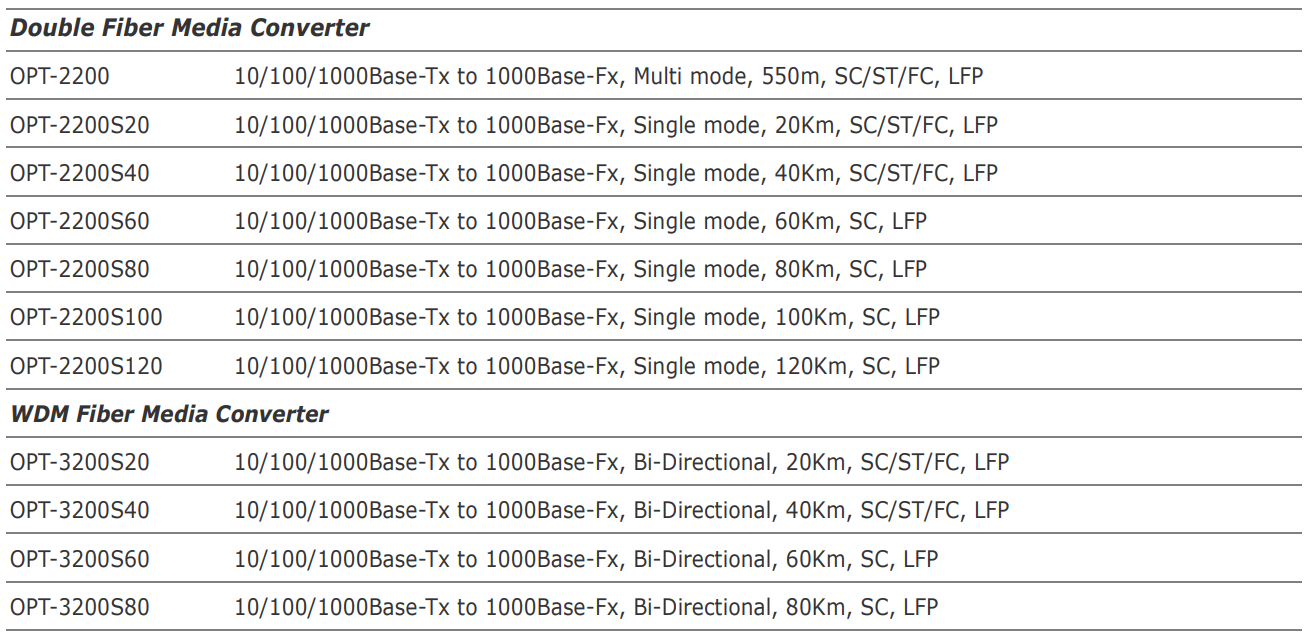
Task: Select the Single mode 100Km description
Action: tap(587, 318)
